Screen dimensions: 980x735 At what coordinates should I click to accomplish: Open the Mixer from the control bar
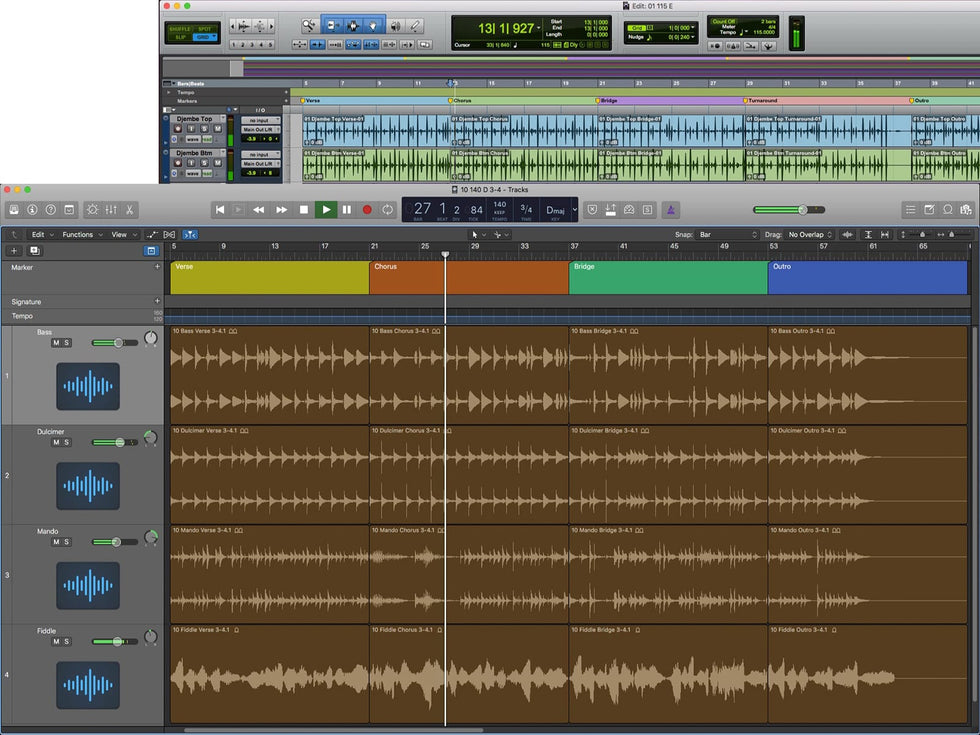click(x=111, y=210)
